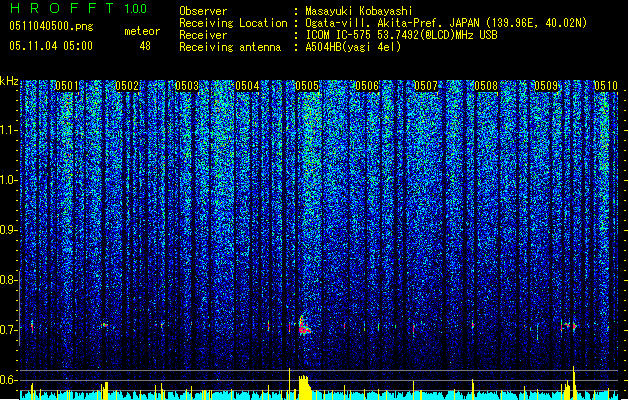
Task: Click the 0502 time marker
Action: point(127,86)
